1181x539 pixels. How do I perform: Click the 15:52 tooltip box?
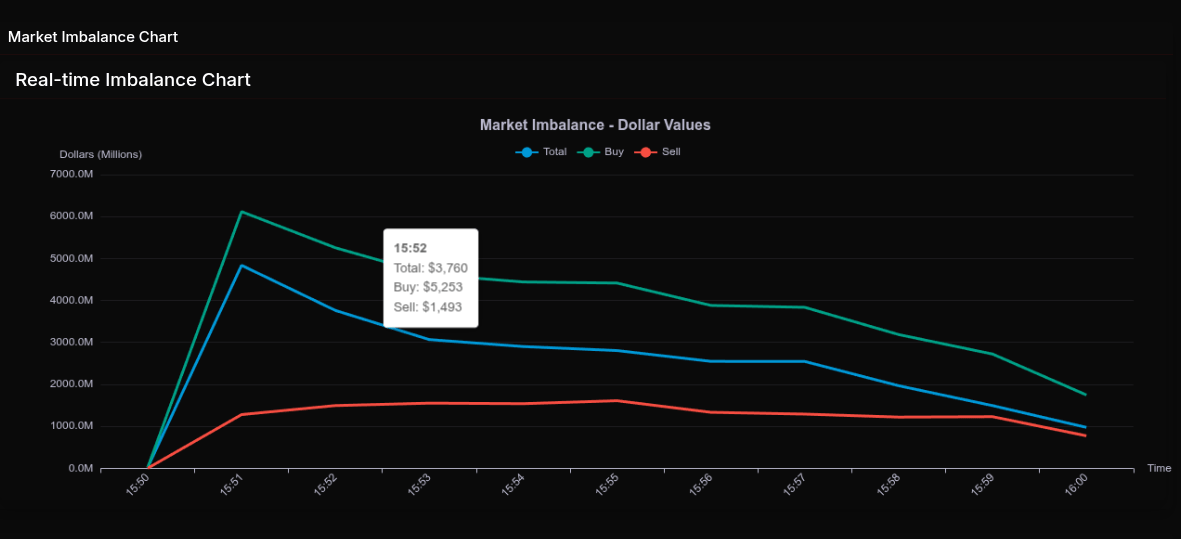pyautogui.click(x=430, y=278)
